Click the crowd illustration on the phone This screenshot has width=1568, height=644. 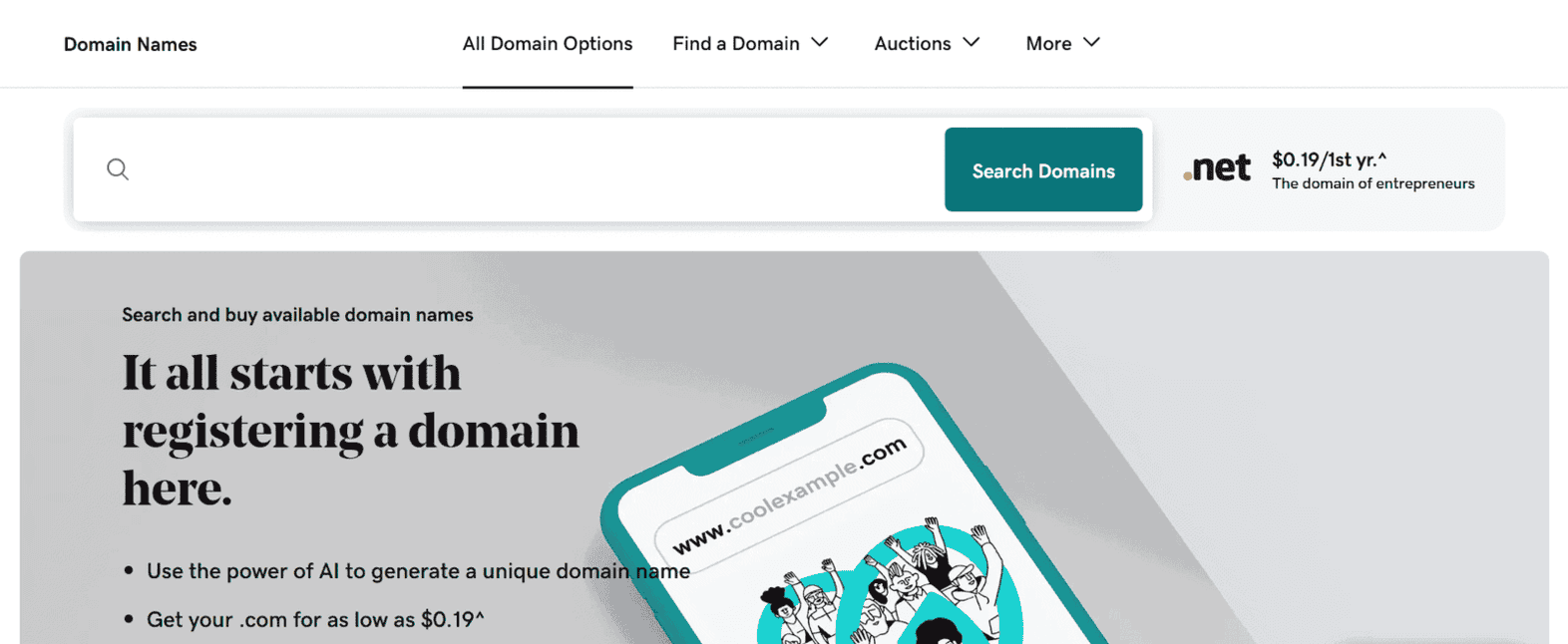tap(890, 583)
